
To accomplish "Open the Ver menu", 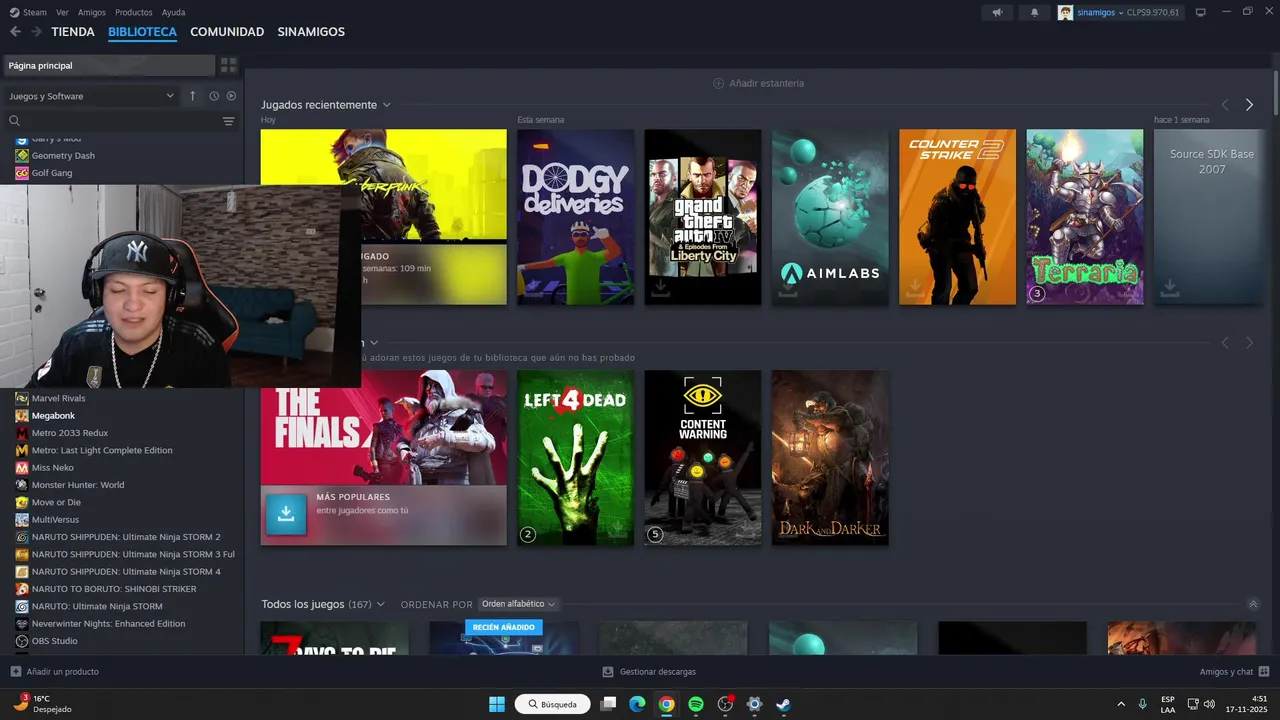I will tap(62, 12).
